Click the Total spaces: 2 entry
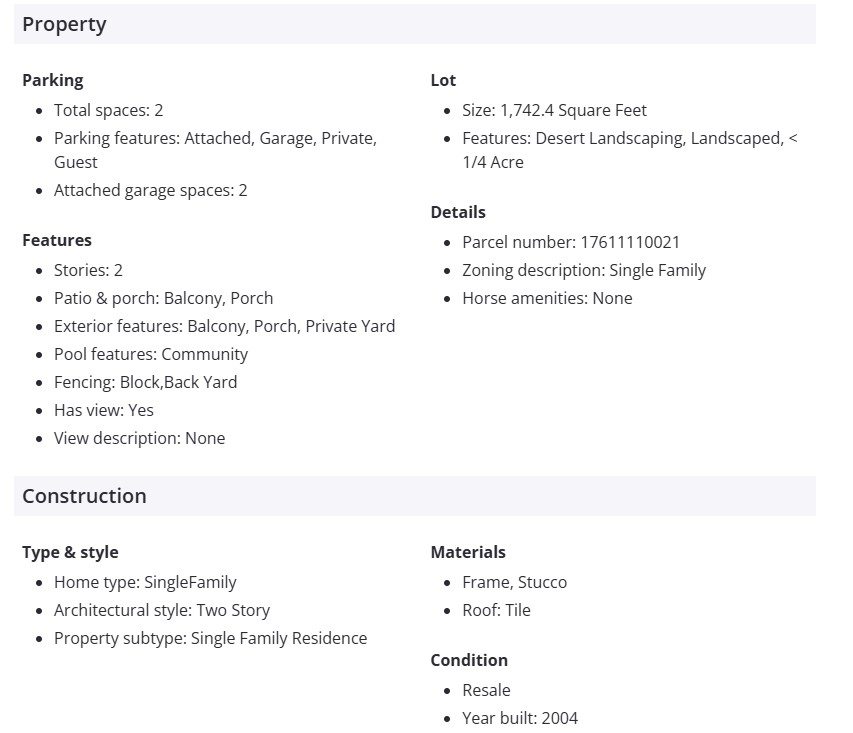The width and height of the screenshot is (853, 733). click(108, 110)
